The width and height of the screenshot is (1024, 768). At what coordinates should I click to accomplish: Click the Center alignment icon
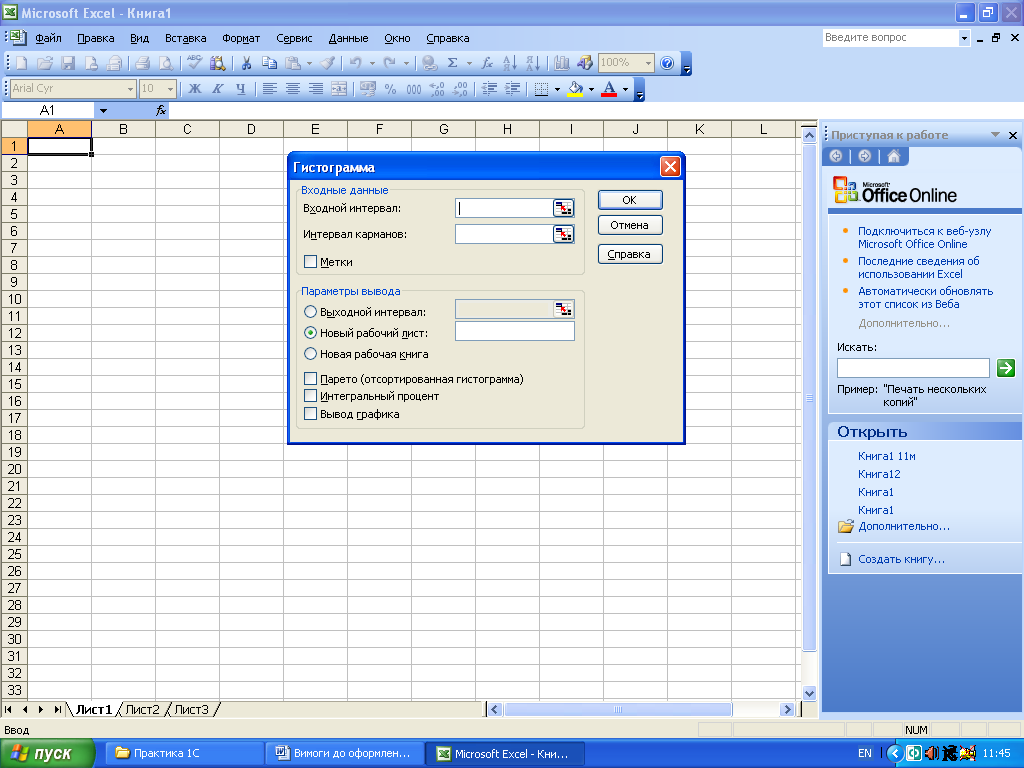click(x=293, y=88)
